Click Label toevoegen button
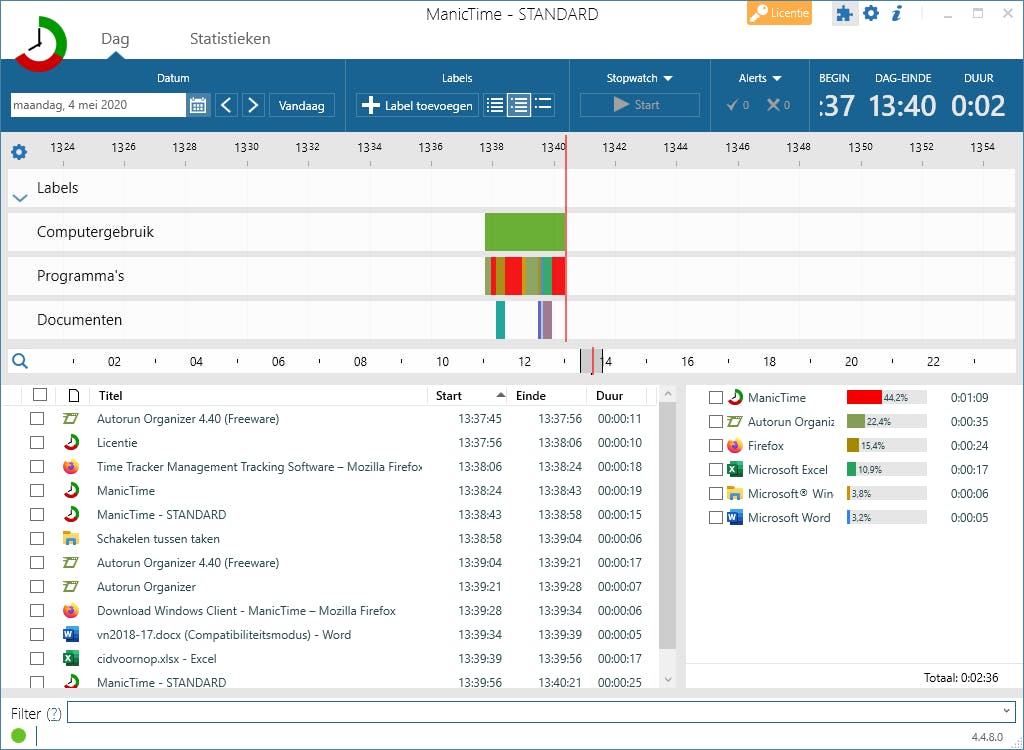The width and height of the screenshot is (1024, 750). [x=417, y=105]
